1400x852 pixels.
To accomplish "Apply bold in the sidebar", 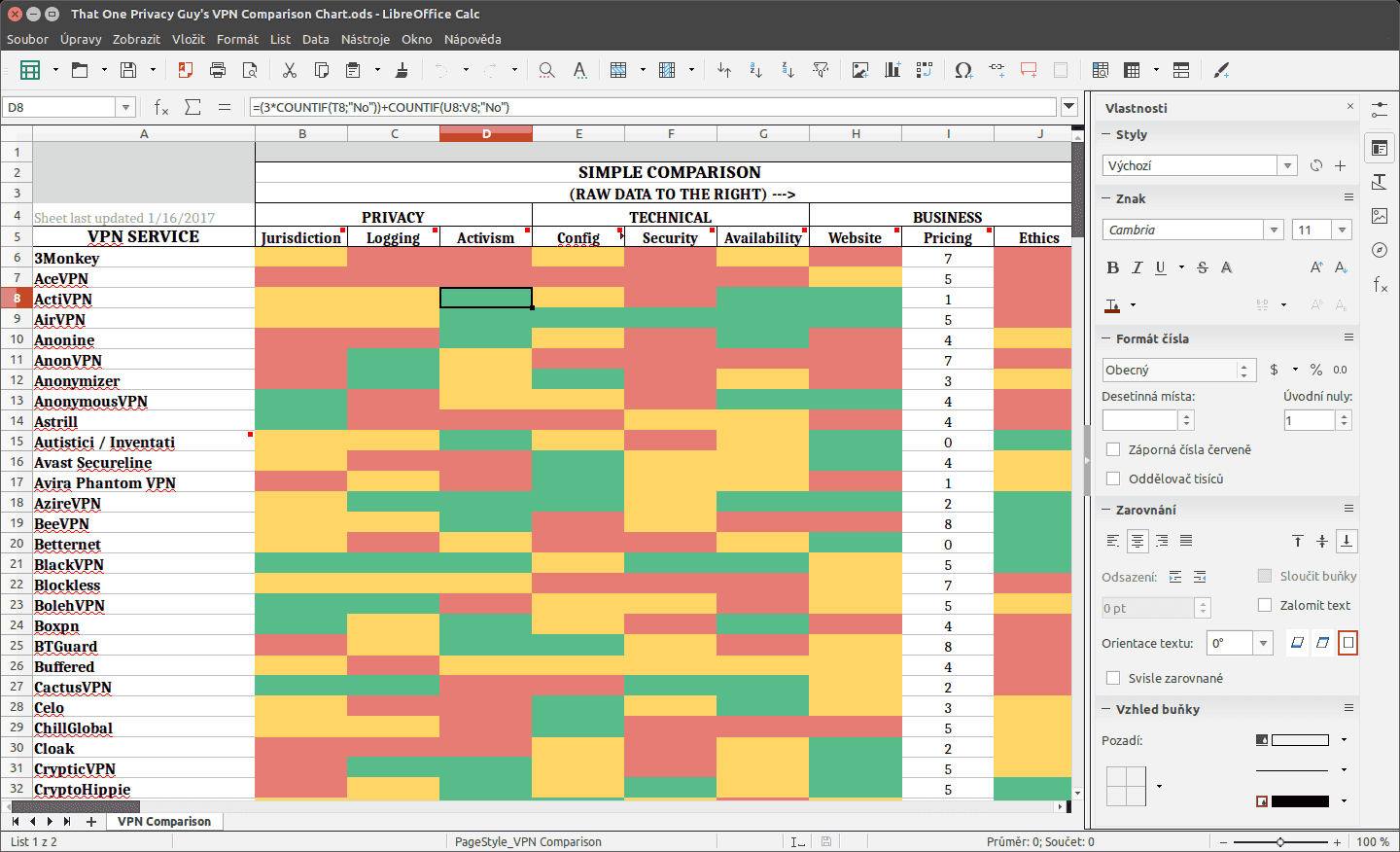I will coord(1113,267).
